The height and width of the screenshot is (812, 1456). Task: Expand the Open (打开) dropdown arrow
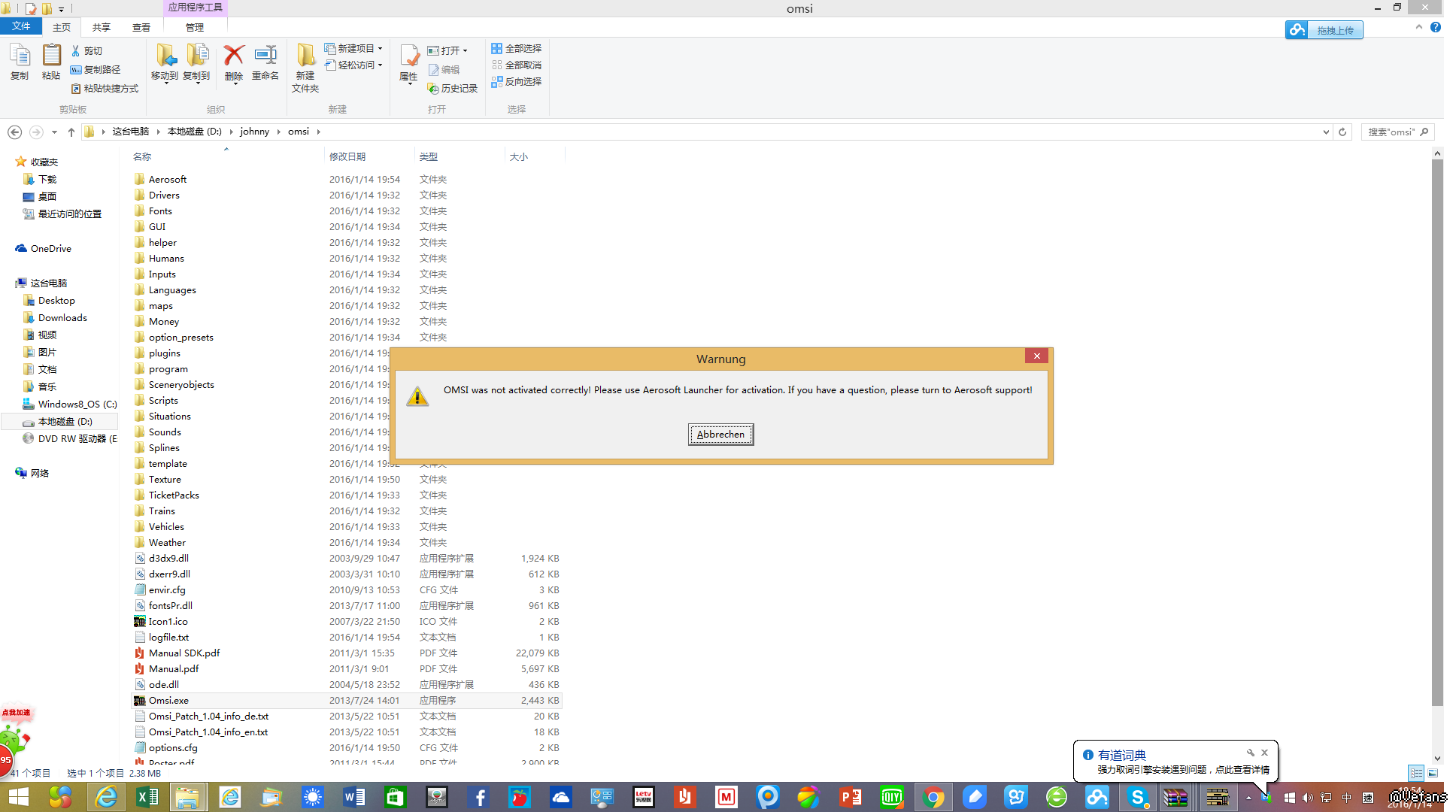pyautogui.click(x=466, y=51)
